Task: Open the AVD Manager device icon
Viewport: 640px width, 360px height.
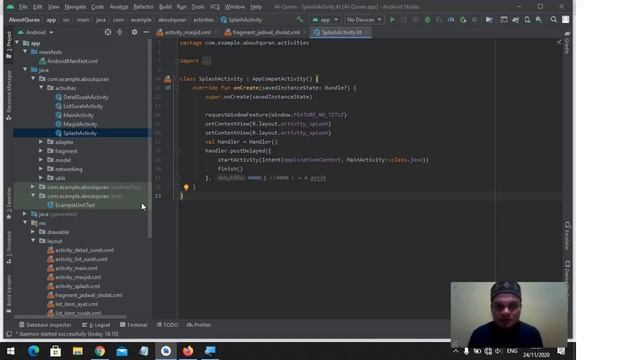Action: tap(527, 20)
